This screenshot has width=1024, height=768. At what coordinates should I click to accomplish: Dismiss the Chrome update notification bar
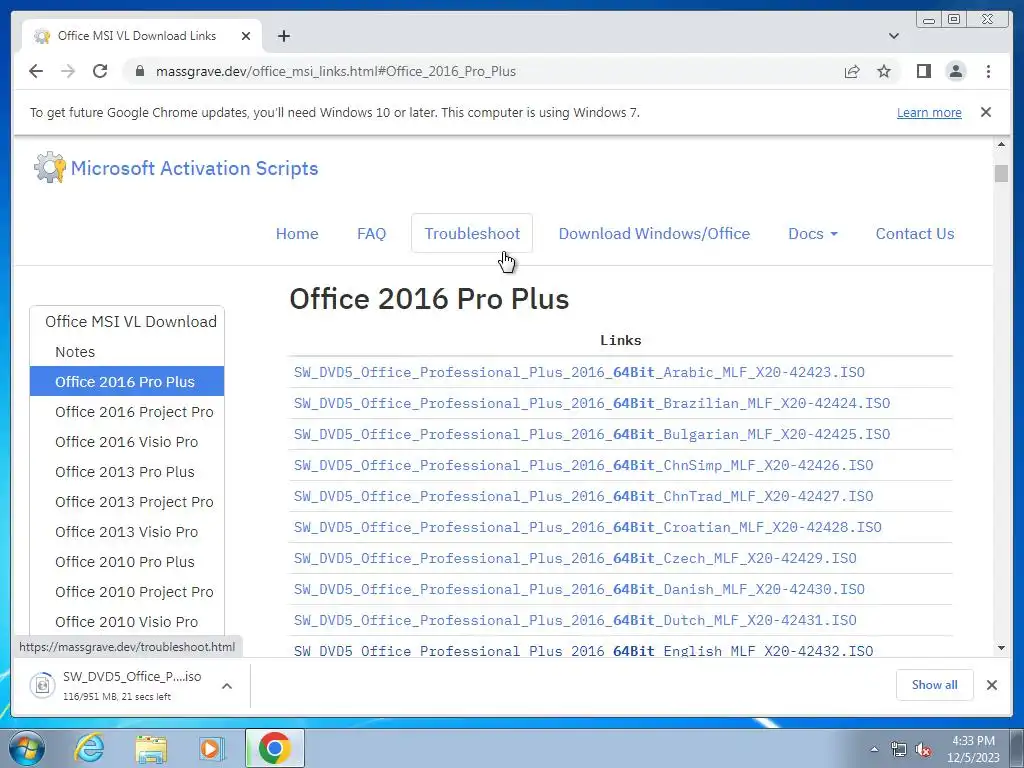pos(986,112)
